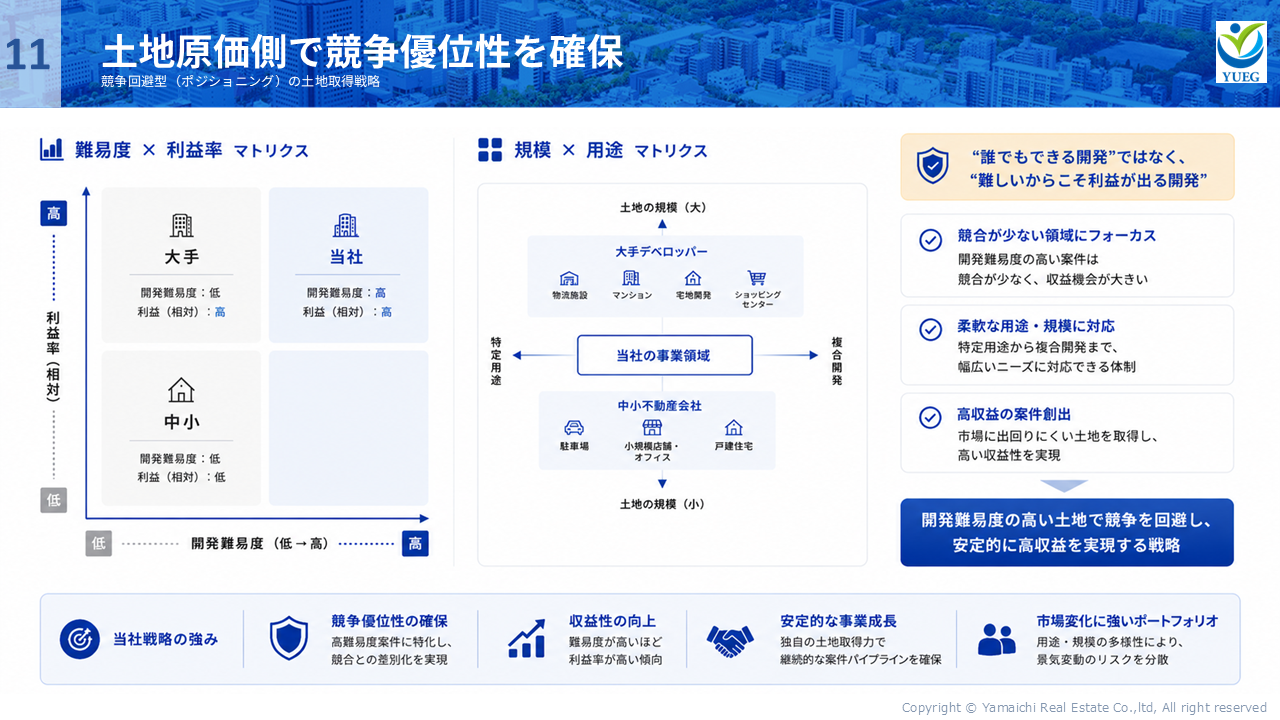
Task: Click the quote “難しいからこそ利益が出る開発”
Action: (1088, 180)
